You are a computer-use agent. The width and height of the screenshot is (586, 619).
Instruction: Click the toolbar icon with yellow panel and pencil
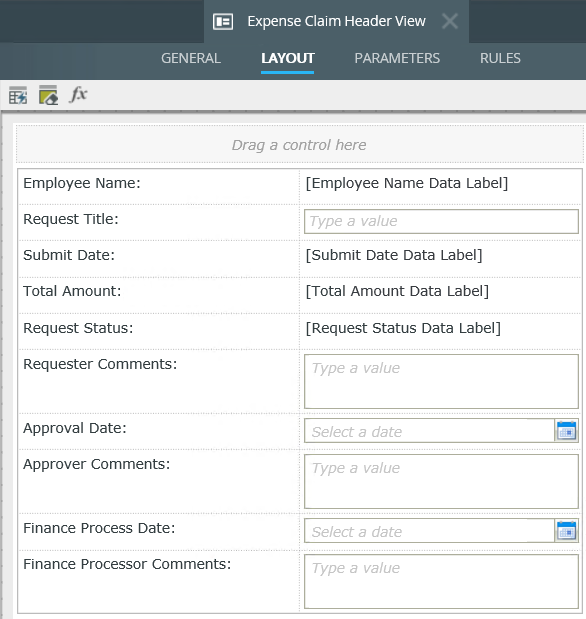click(48, 95)
